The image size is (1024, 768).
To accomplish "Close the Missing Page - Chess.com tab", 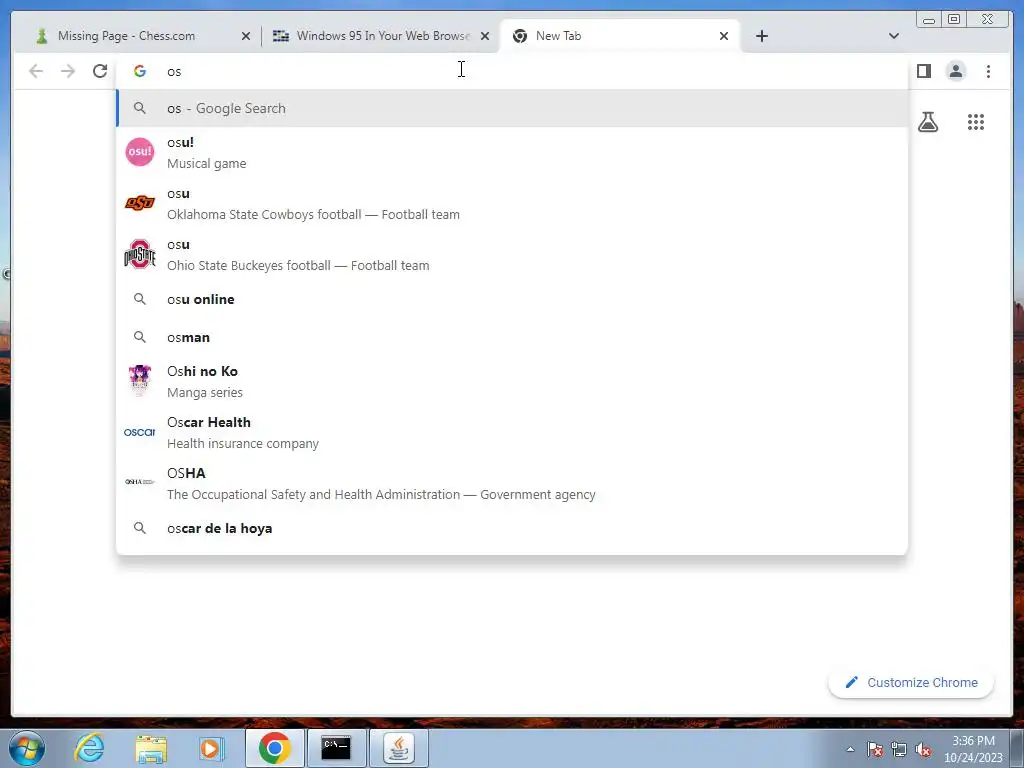I will (246, 36).
